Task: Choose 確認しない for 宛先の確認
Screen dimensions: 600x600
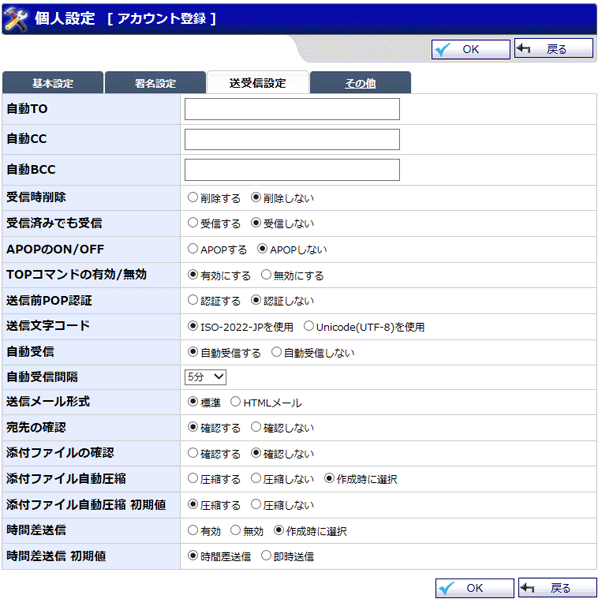Action: pos(256,427)
